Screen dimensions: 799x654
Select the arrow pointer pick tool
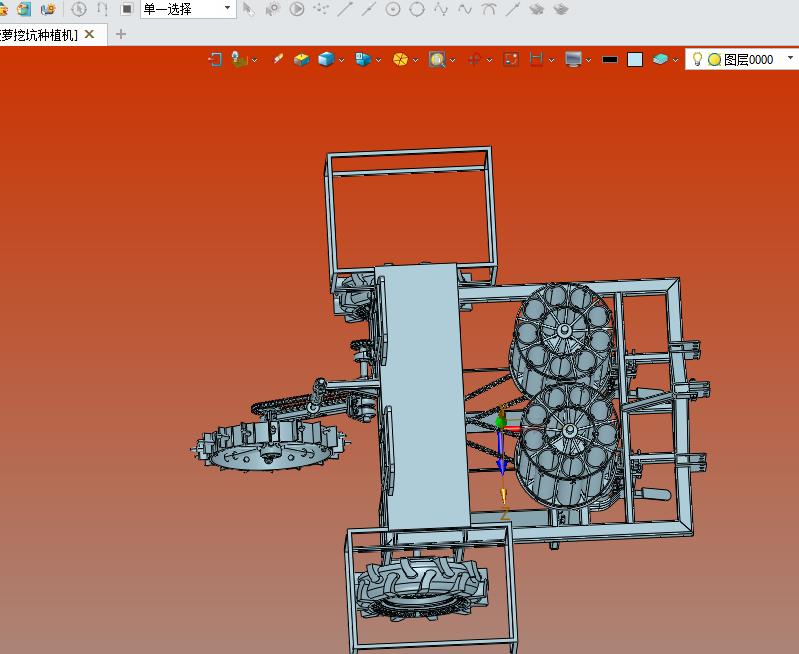coord(249,9)
